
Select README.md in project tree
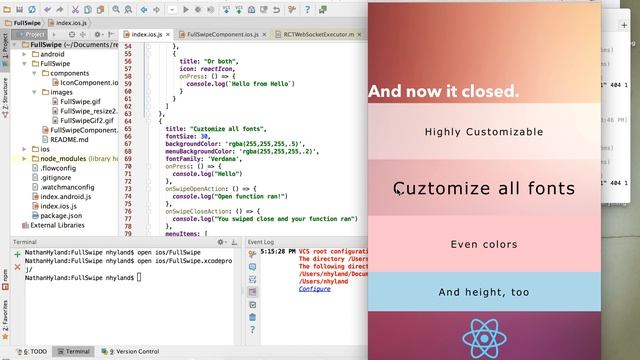point(65,140)
